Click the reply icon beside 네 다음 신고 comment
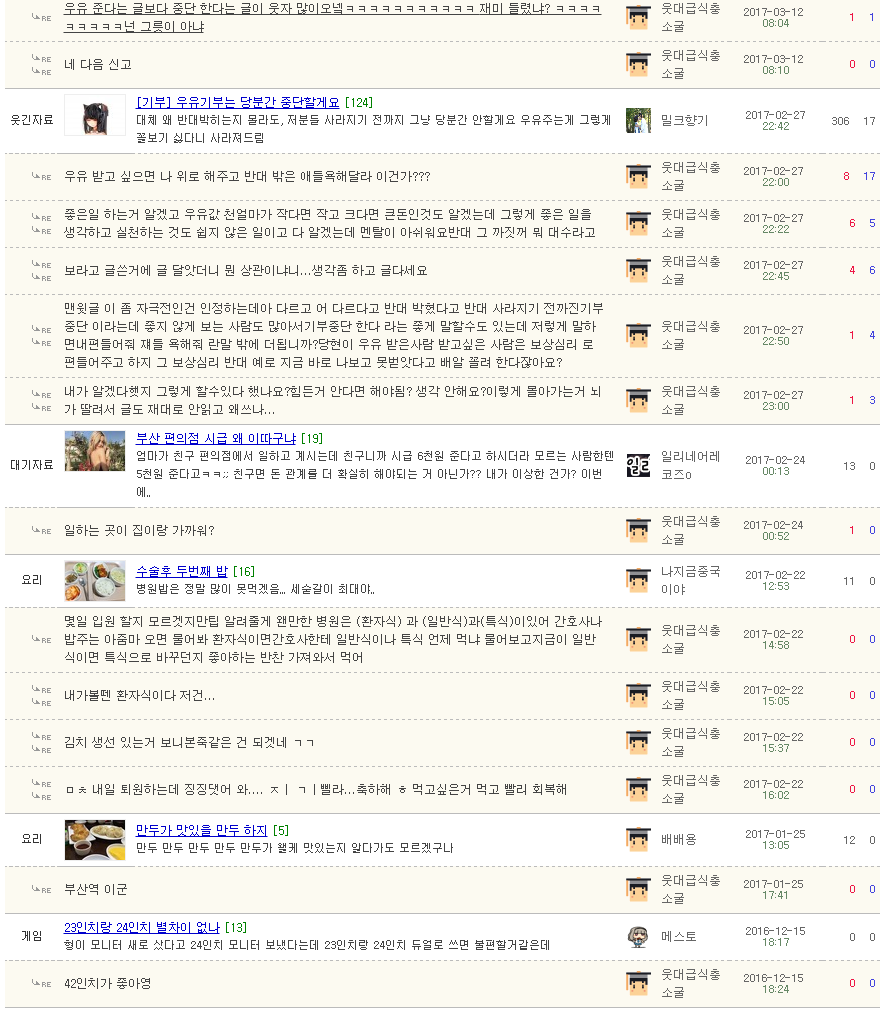Screen dimensions: 886x1013 [41, 65]
